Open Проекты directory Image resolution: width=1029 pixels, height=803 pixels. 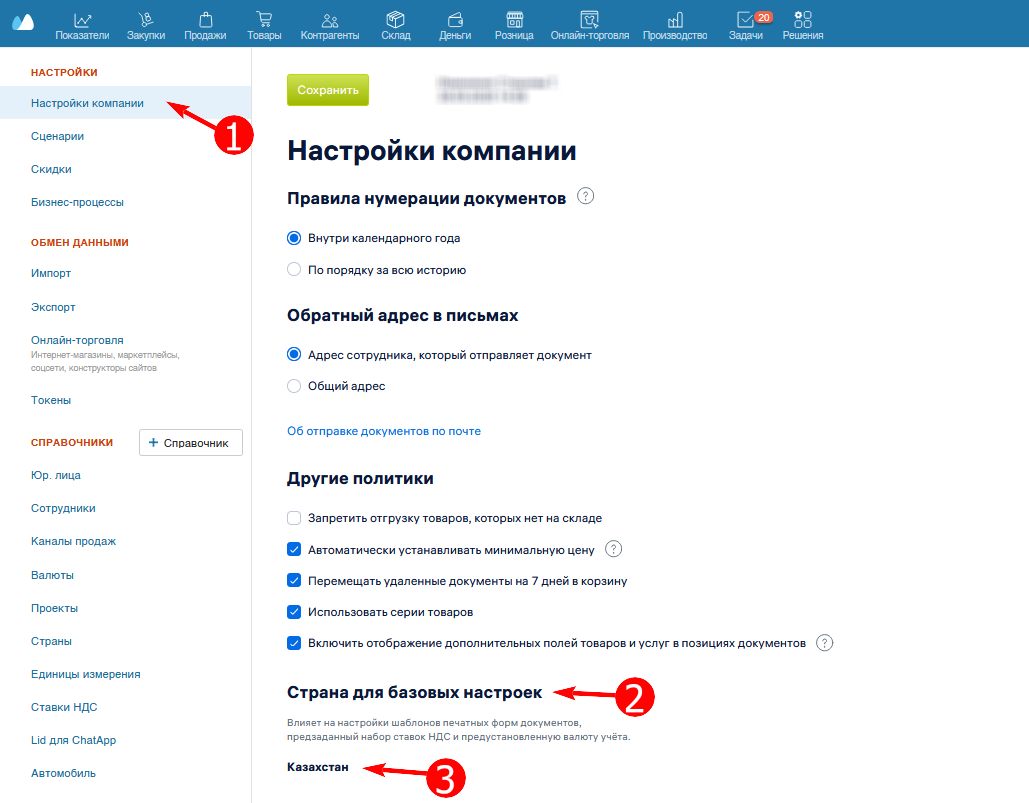[54, 608]
